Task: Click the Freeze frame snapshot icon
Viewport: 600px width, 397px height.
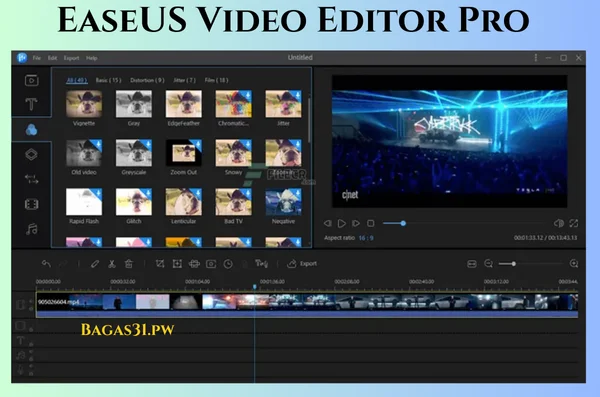Action: click(211, 263)
